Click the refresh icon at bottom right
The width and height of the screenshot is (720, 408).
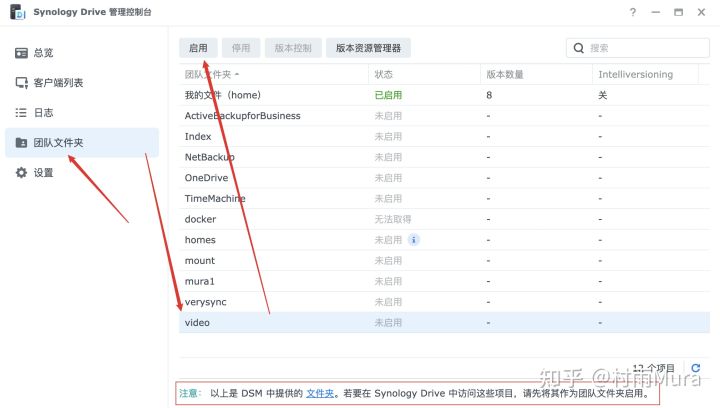click(696, 368)
